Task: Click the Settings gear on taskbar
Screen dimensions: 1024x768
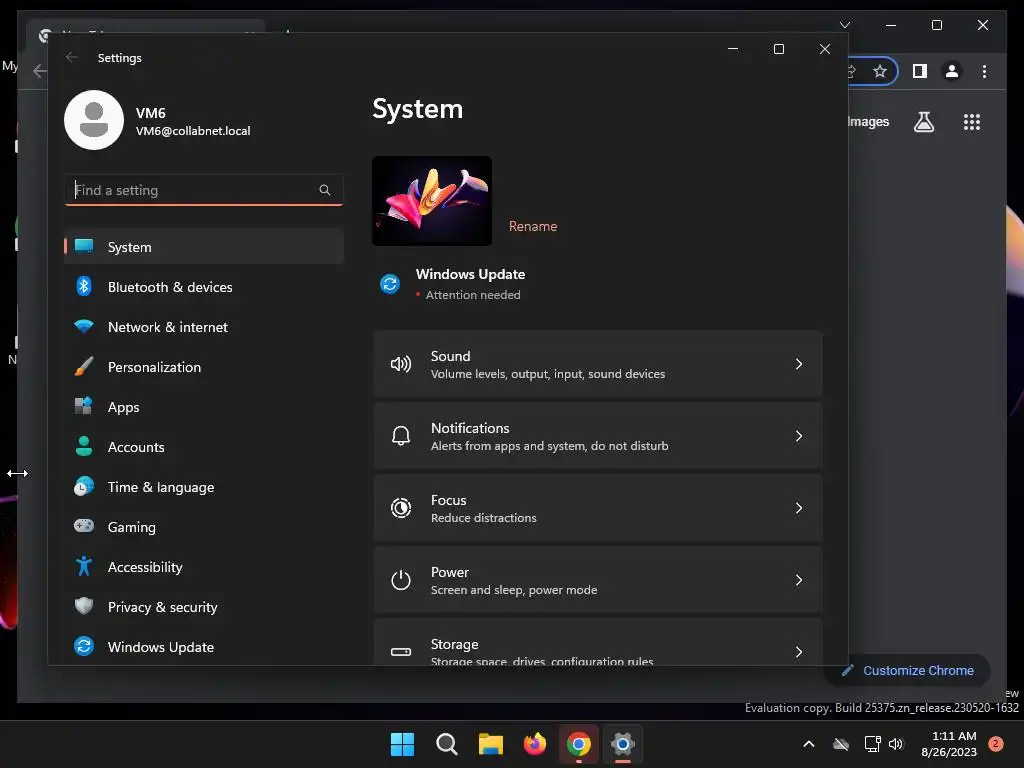Action: point(623,744)
